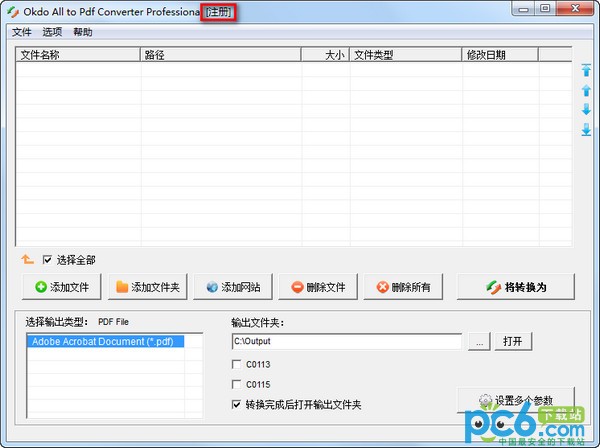Start conversion with 将转换为 button
This screenshot has width=600, height=448.
516,287
